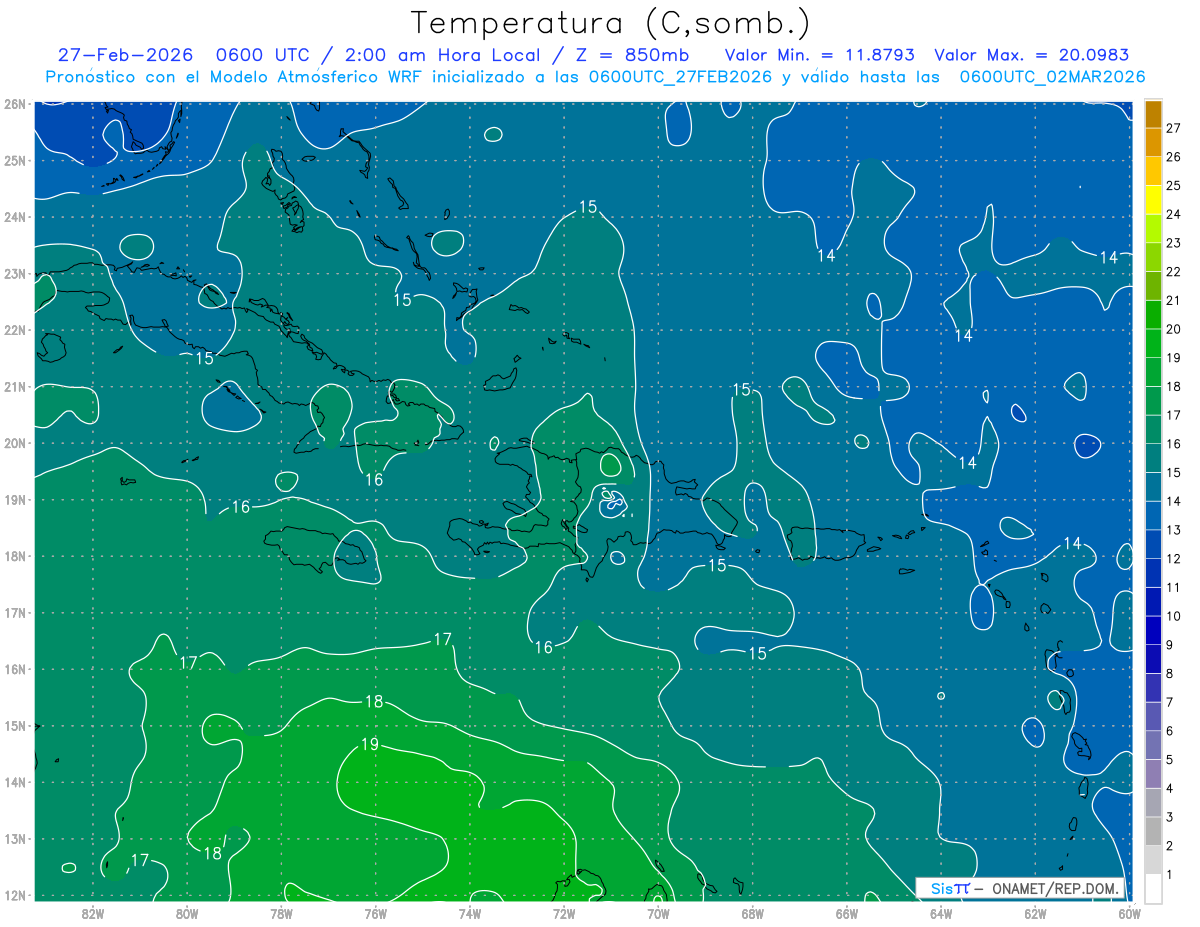Click the '80W' longitude axis label

[187, 913]
